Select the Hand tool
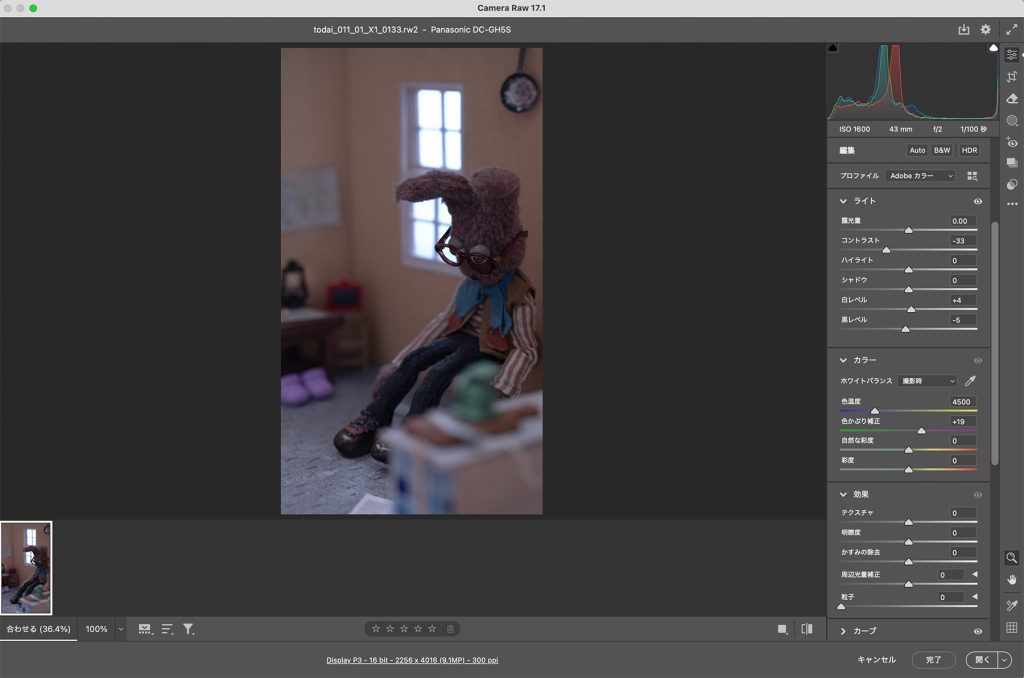Image resolution: width=1024 pixels, height=678 pixels. (x=1012, y=579)
